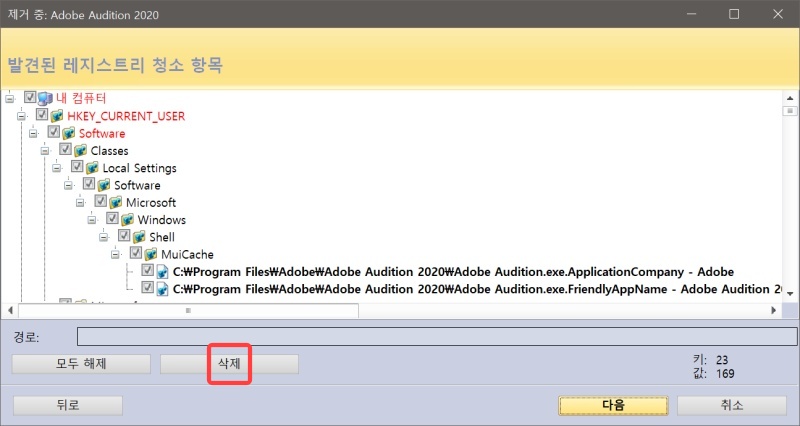Screen dimensions: 800x426
Task: Toggle the Windows key checkbox
Action: (x=112, y=218)
